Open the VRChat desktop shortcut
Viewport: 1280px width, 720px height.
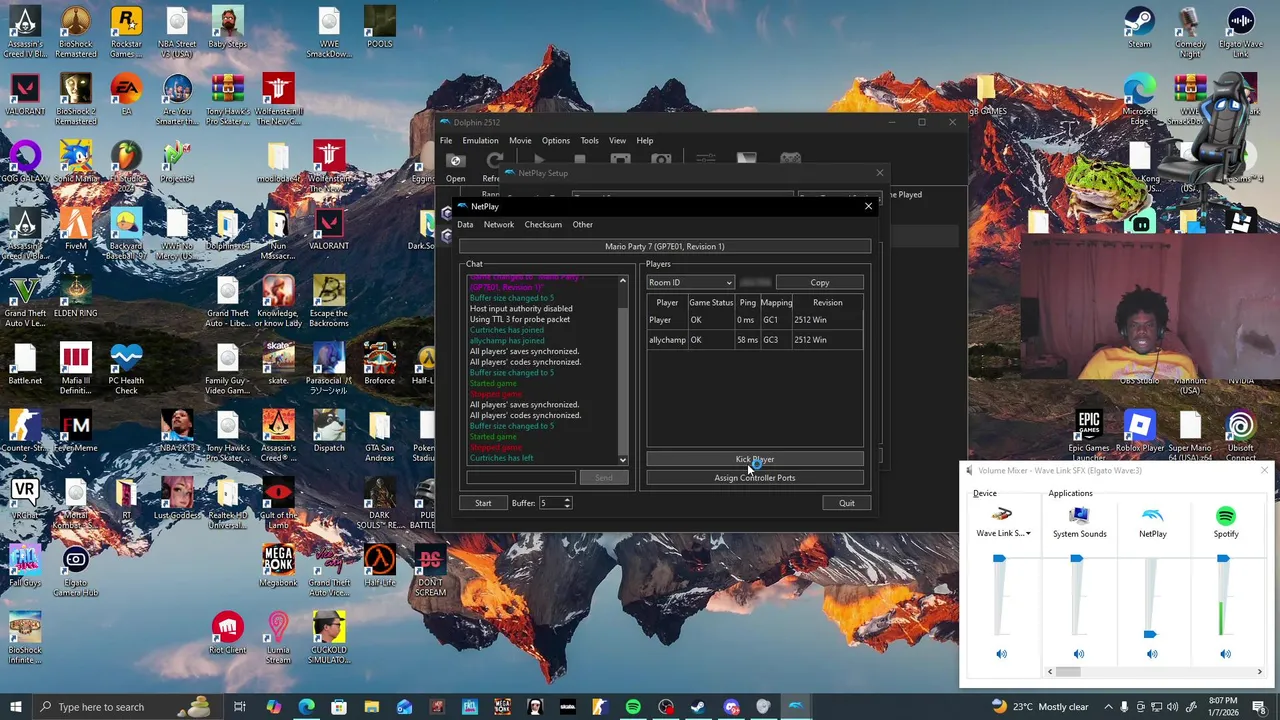pos(25,497)
